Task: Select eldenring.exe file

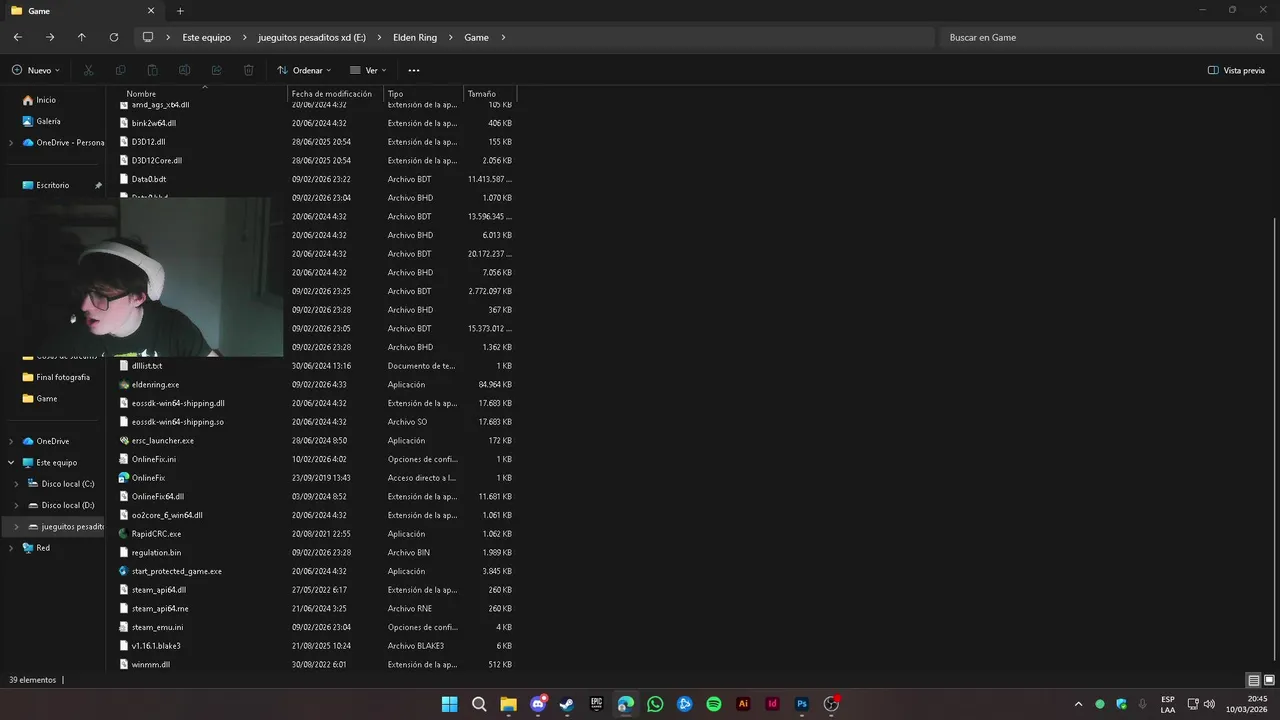Action: click(155, 385)
